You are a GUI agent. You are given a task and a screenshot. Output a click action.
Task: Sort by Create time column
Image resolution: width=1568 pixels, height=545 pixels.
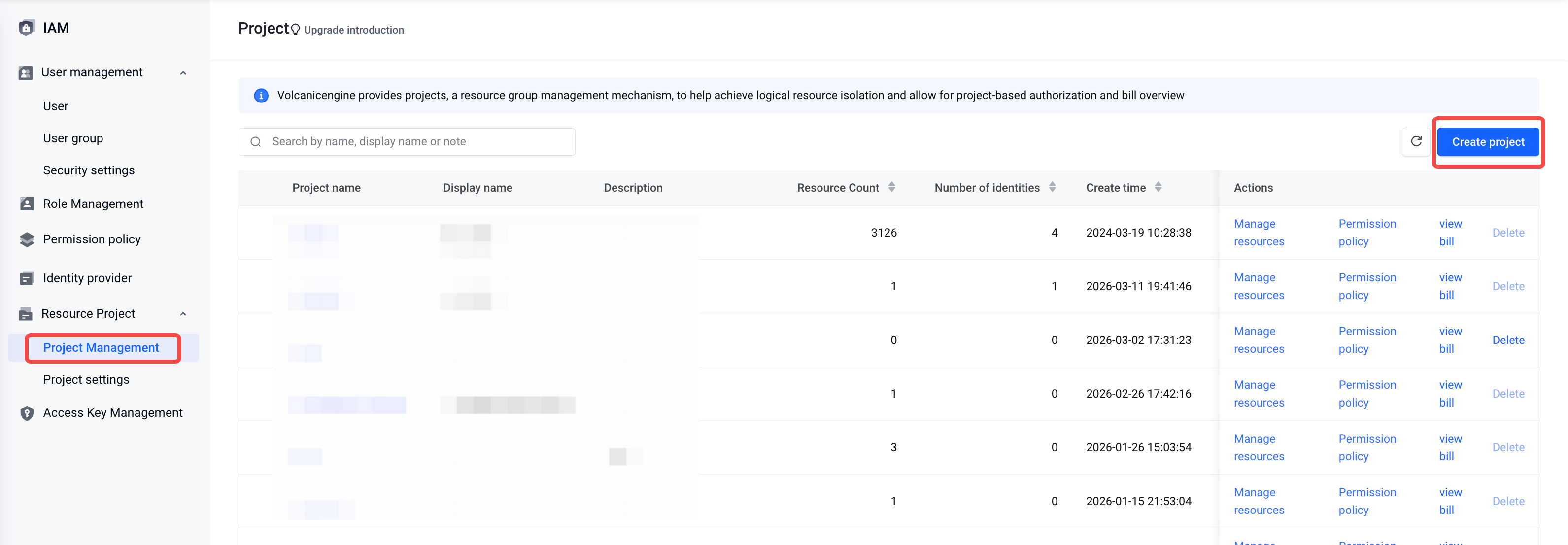[x=1159, y=188]
